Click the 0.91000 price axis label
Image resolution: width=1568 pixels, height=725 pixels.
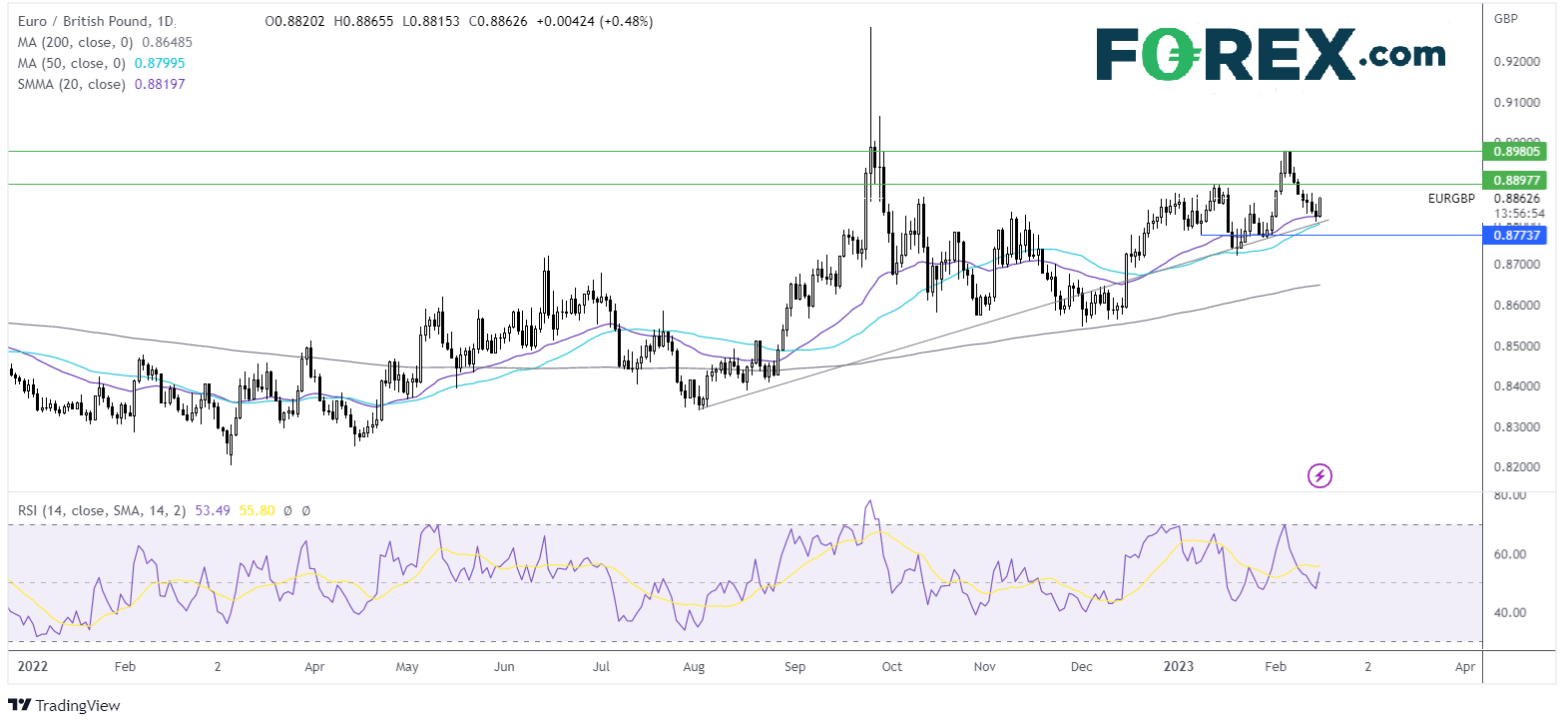point(1517,103)
